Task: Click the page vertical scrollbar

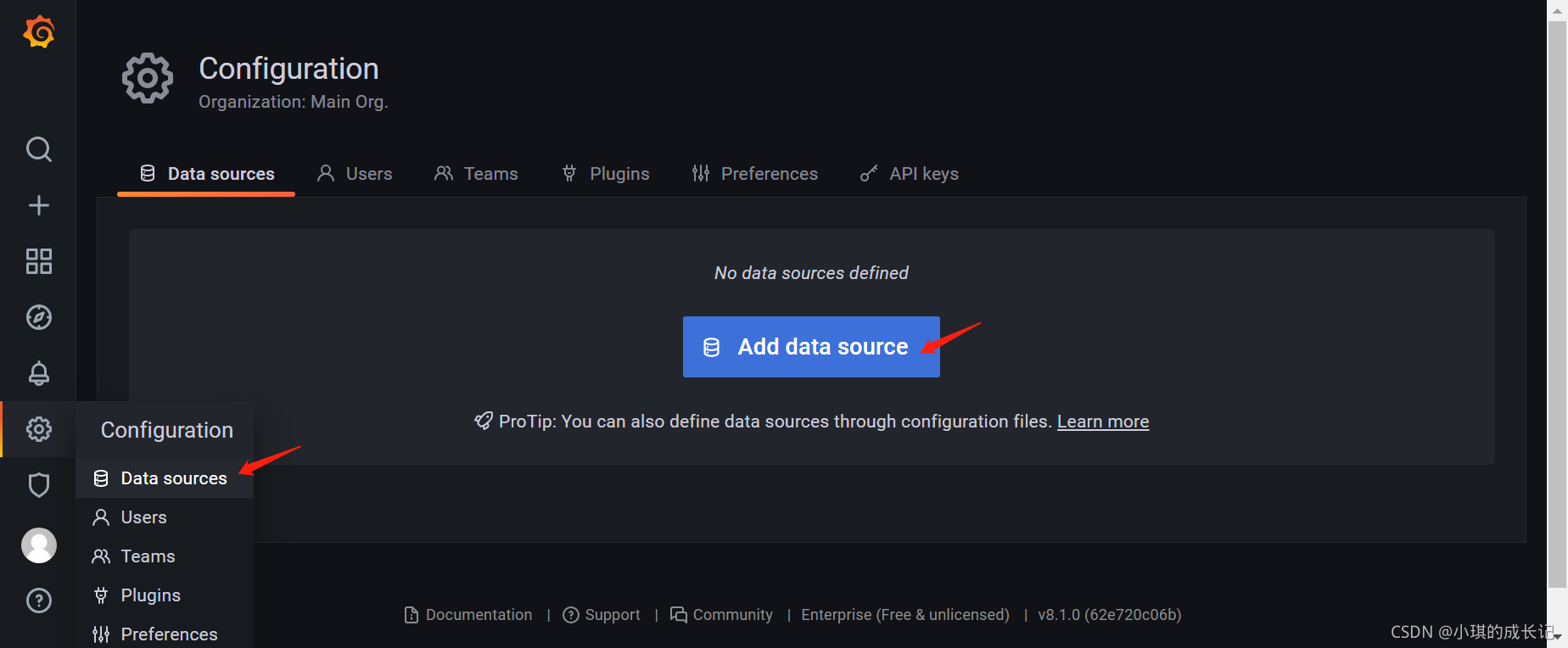Action: pyautogui.click(x=1557, y=305)
